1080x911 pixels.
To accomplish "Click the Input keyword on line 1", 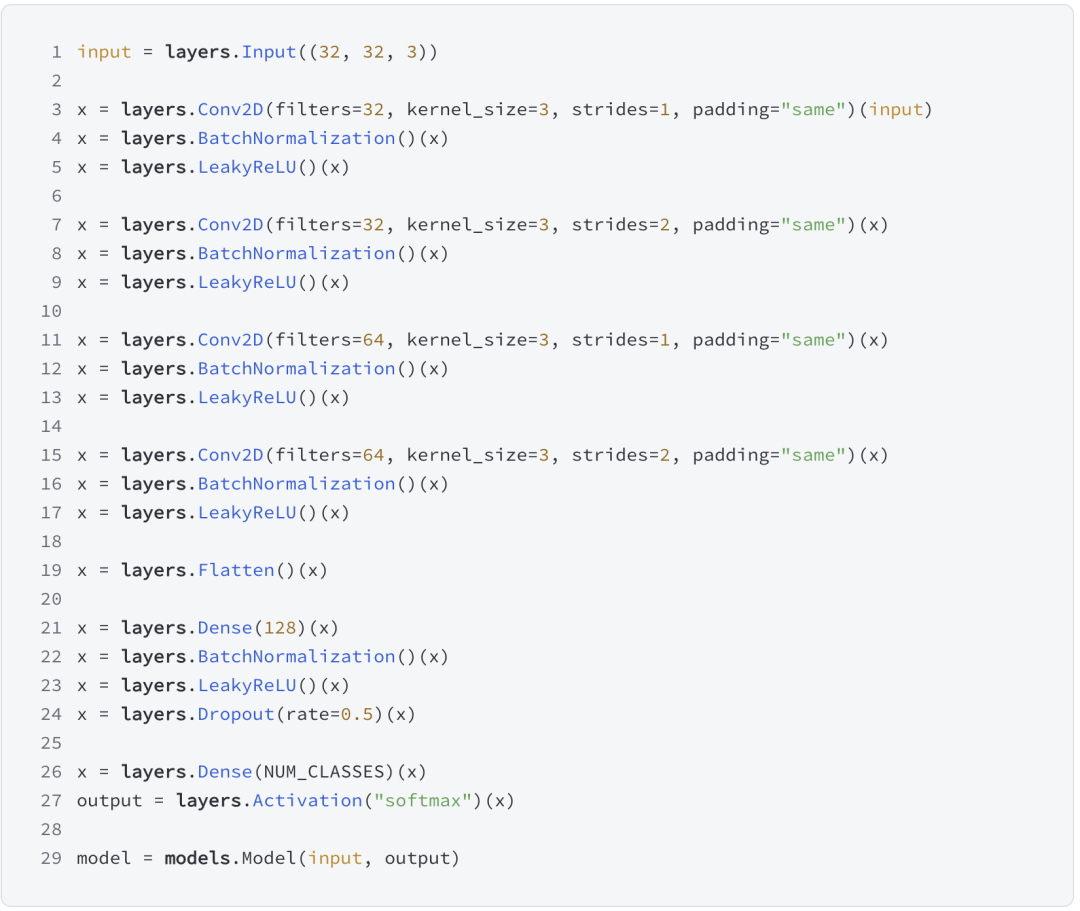I will point(269,52).
